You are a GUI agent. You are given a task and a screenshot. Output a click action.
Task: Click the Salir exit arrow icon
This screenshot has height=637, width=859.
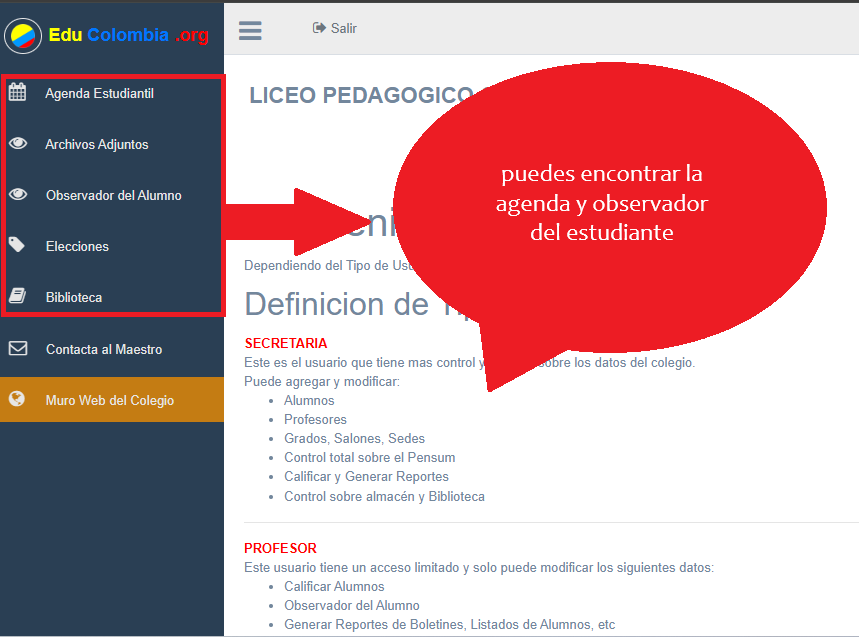pos(319,28)
